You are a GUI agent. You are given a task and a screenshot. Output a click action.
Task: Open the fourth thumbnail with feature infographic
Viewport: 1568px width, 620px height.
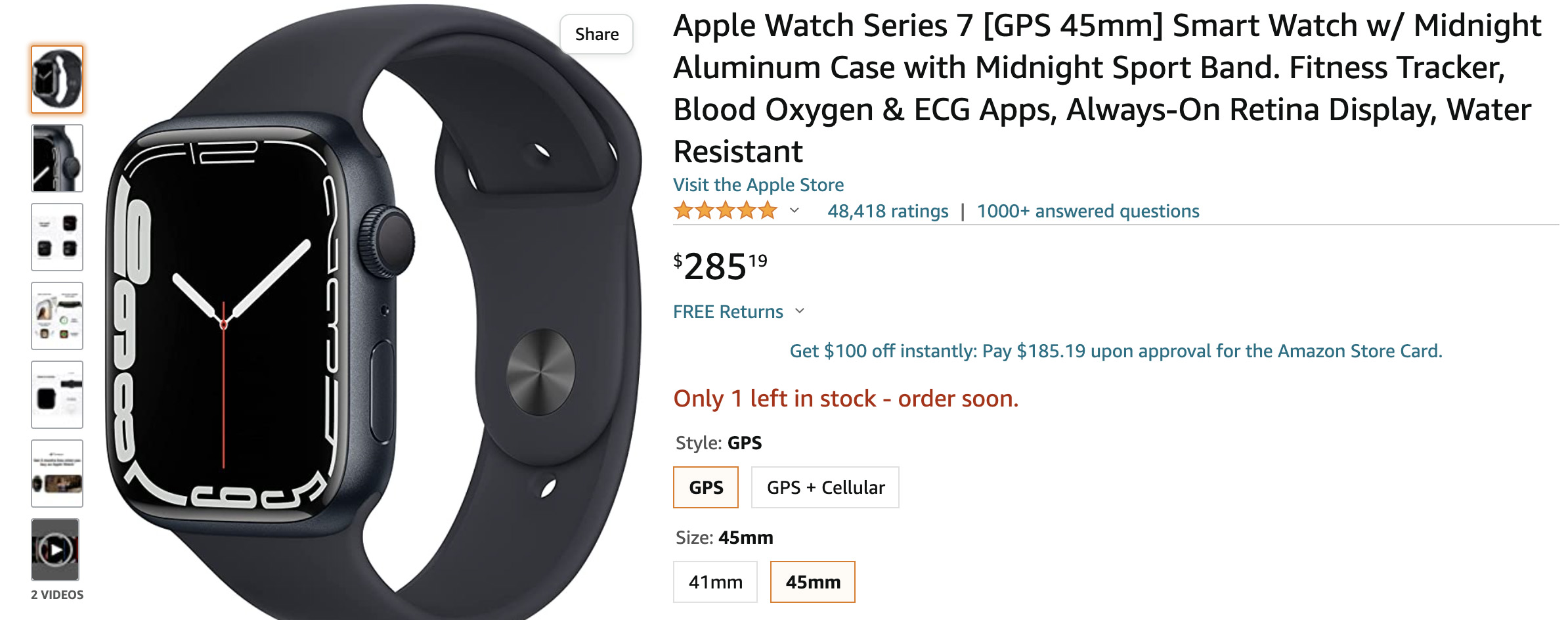(x=57, y=316)
